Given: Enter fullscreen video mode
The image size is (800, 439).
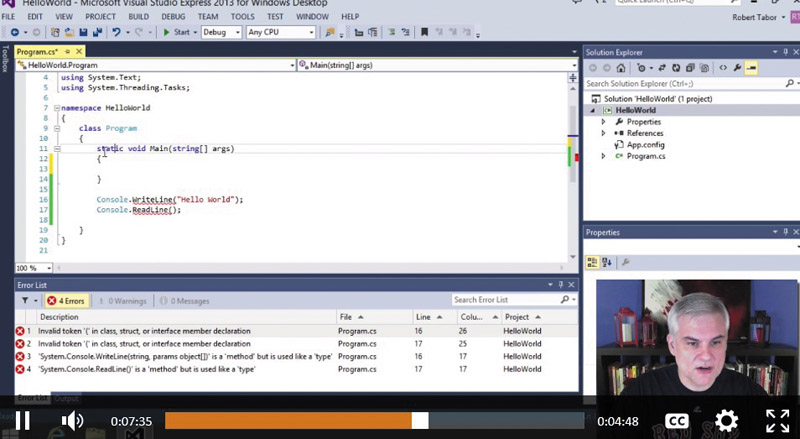Looking at the screenshot, I should pyautogui.click(x=778, y=421).
